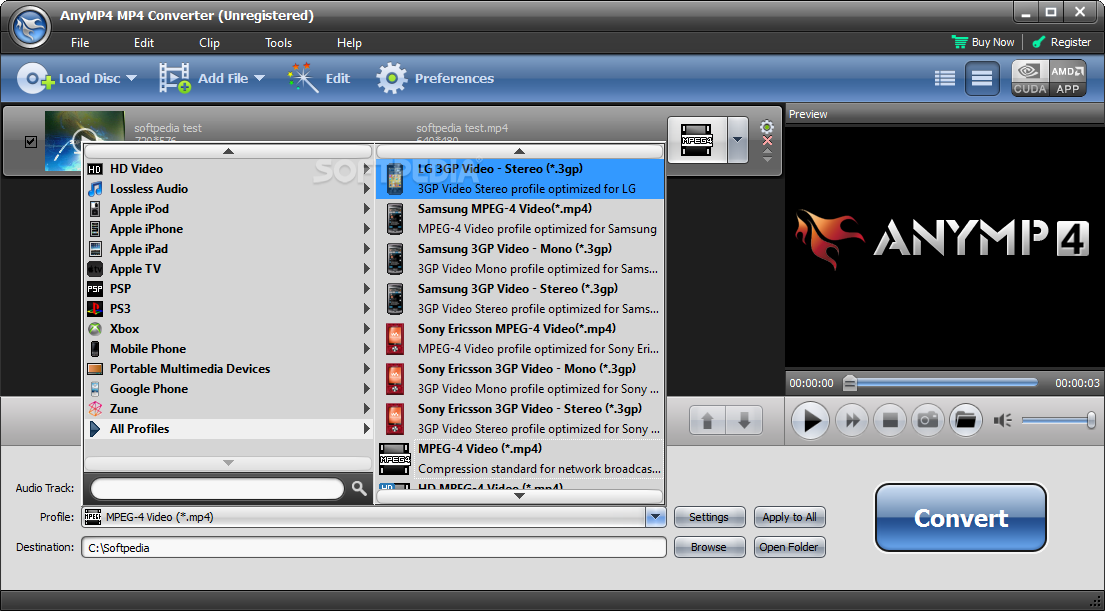Click Buy Now shopping cart link

click(x=983, y=42)
